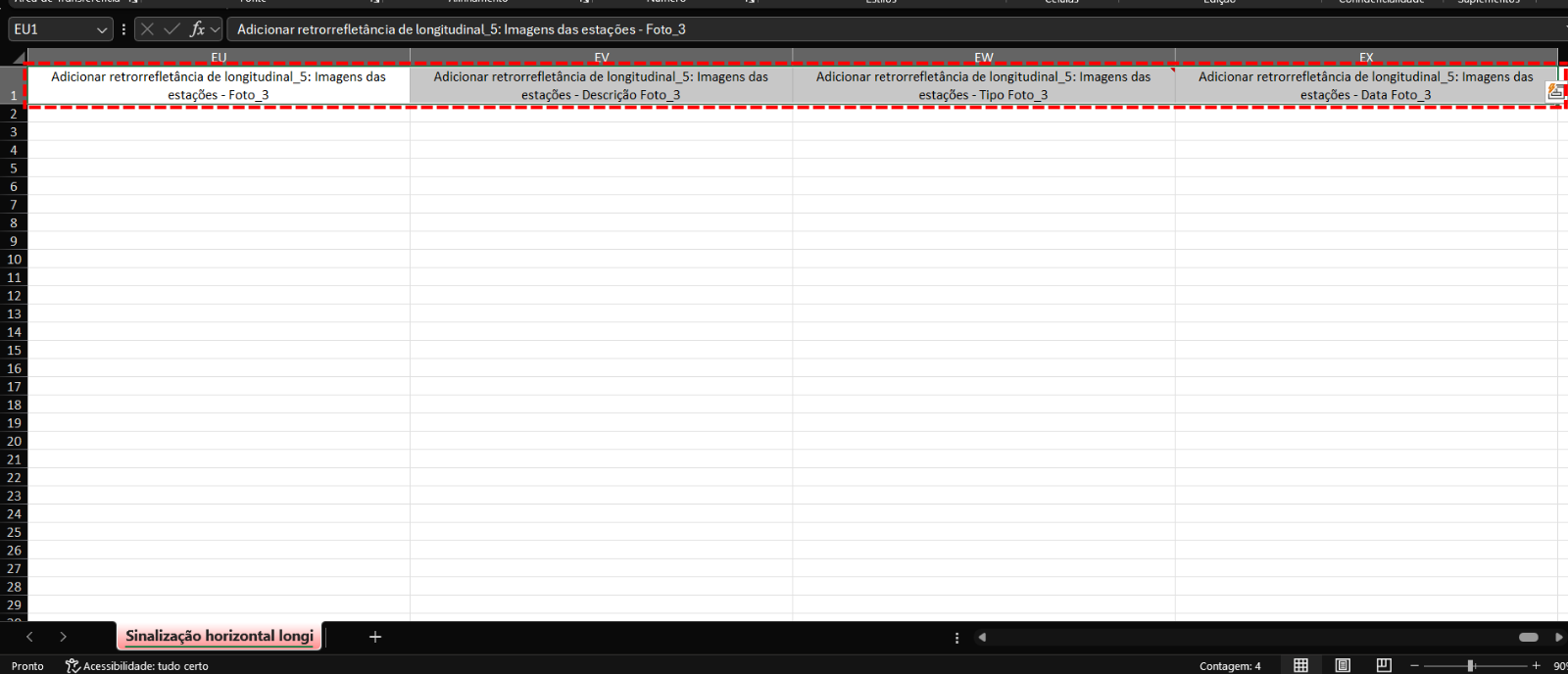Viewport: 1568px width, 674px height.
Task: Switch to Page Layout view
Action: tap(1343, 666)
